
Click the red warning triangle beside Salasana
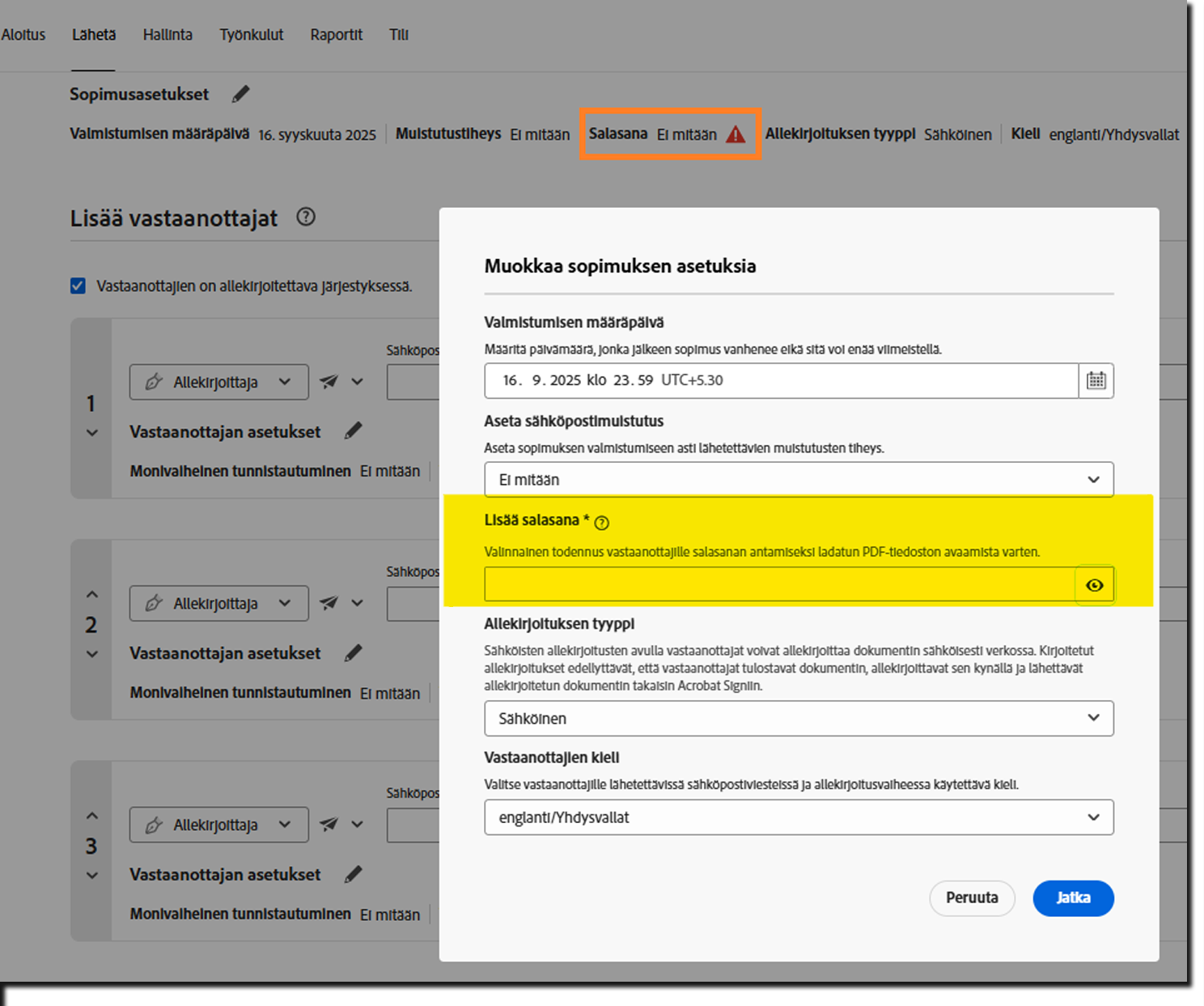pyautogui.click(x=735, y=134)
